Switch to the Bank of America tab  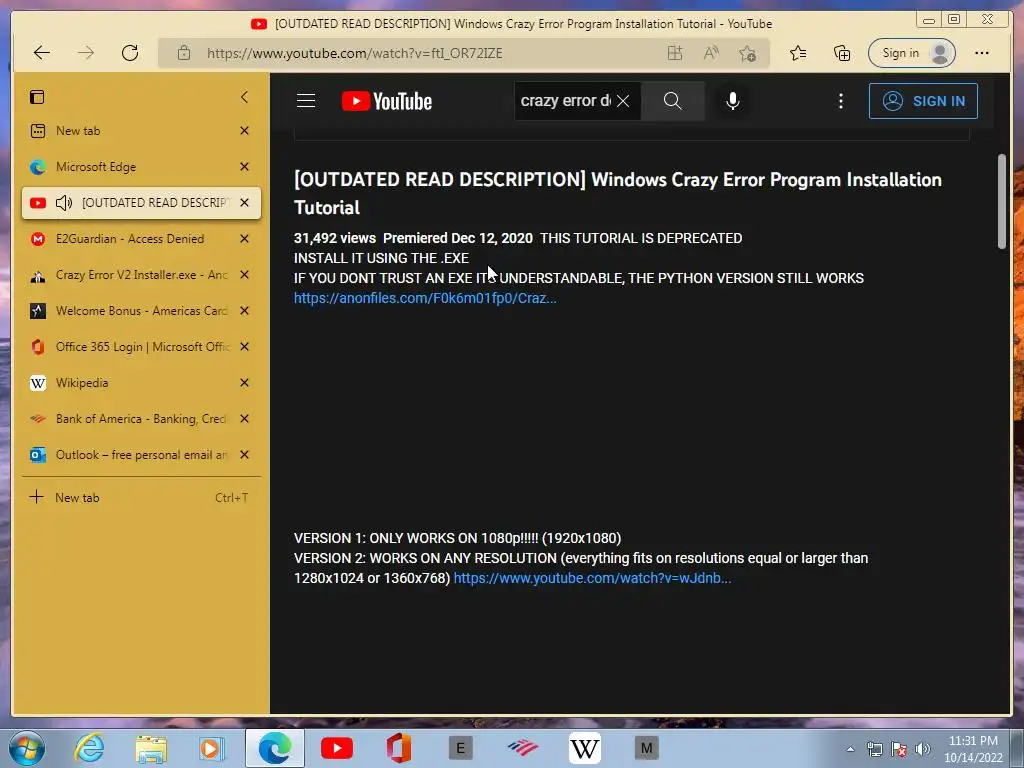[x=141, y=419]
